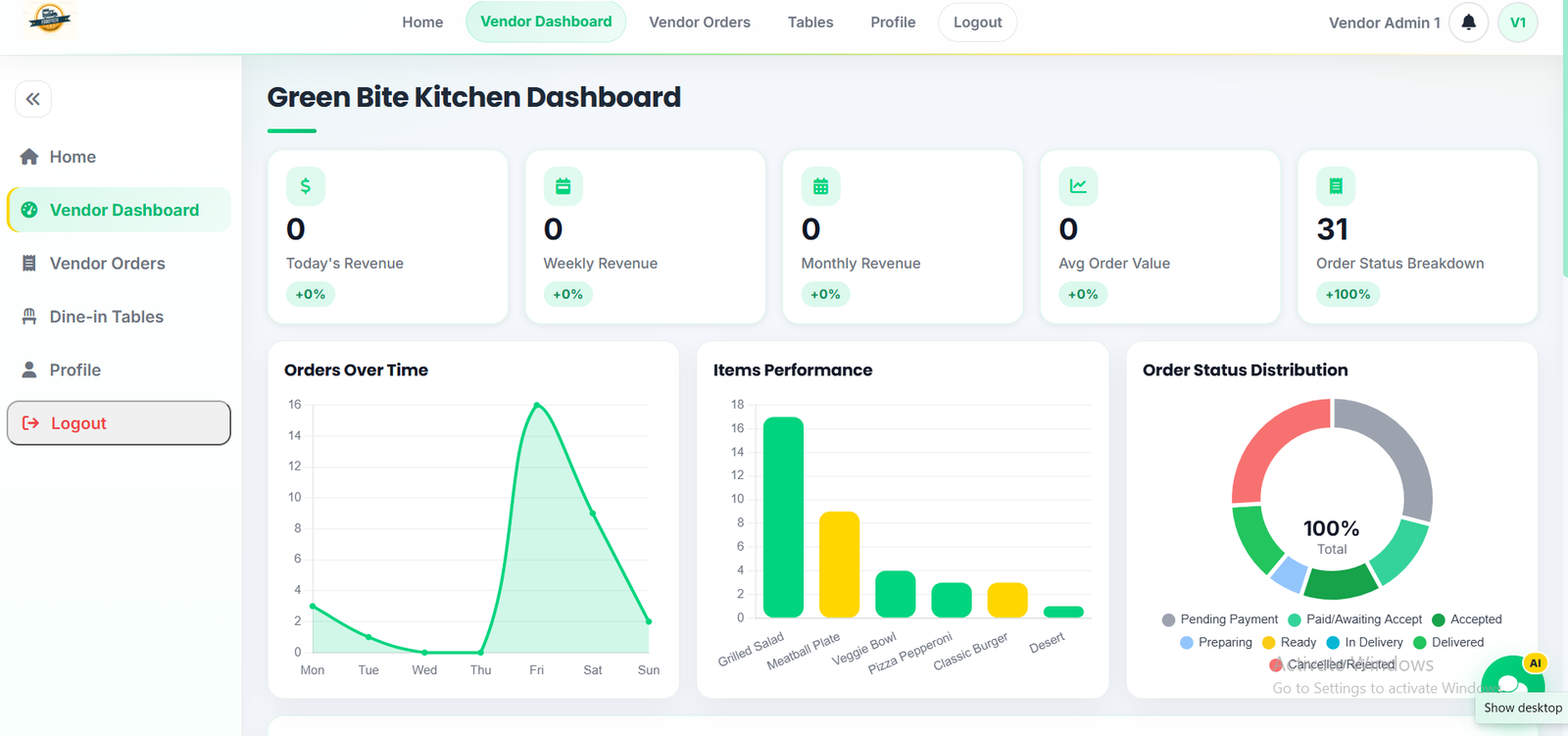Open Vendor Orders label in the sidebar
The width and height of the screenshot is (1568, 736).
point(108,264)
